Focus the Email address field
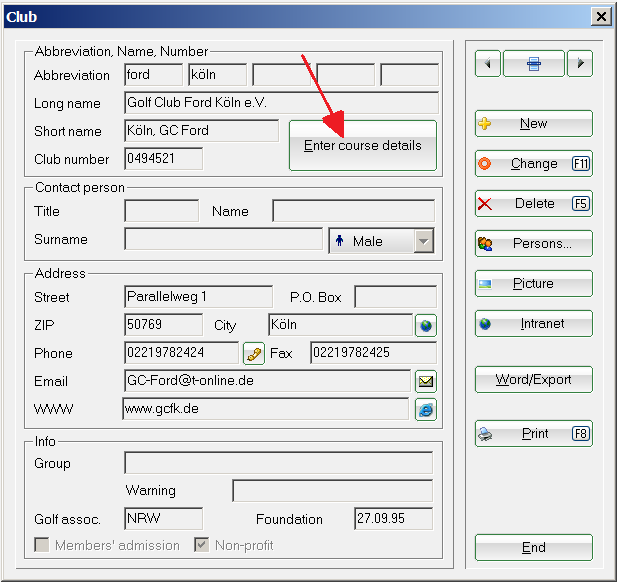 [267, 381]
